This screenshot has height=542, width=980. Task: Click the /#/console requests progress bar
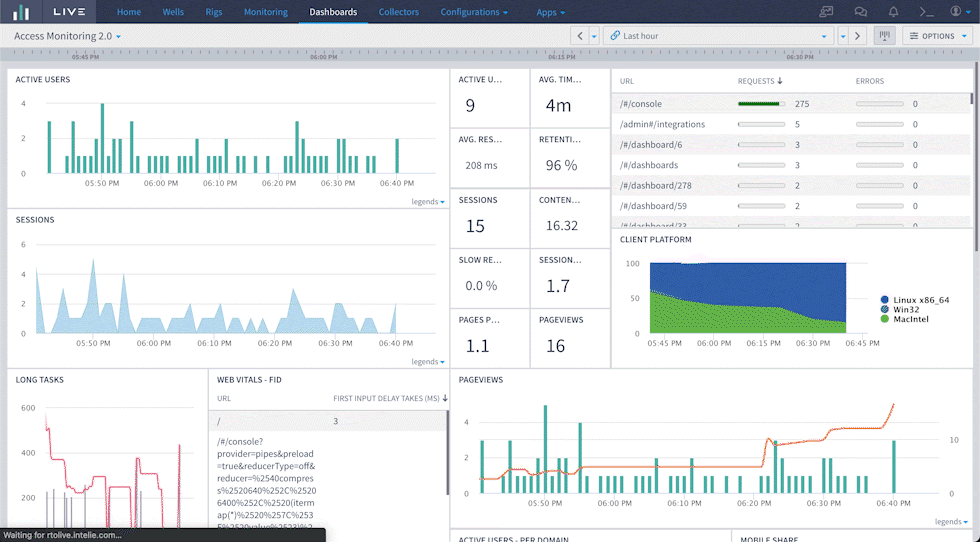tap(760, 104)
